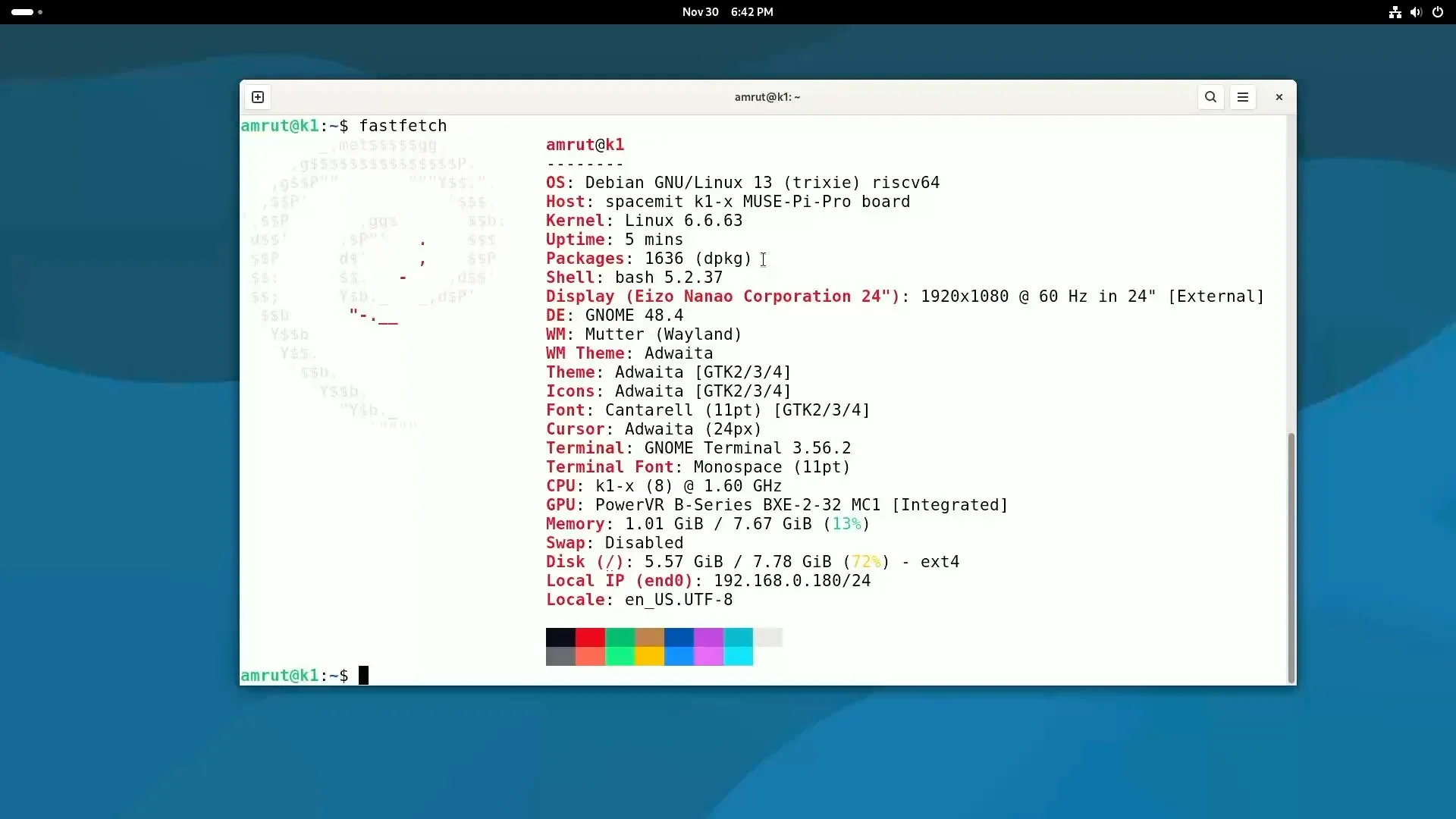Click the workspace indicator pill in the top bar
This screenshot has height=819, width=1456.
click(x=20, y=11)
